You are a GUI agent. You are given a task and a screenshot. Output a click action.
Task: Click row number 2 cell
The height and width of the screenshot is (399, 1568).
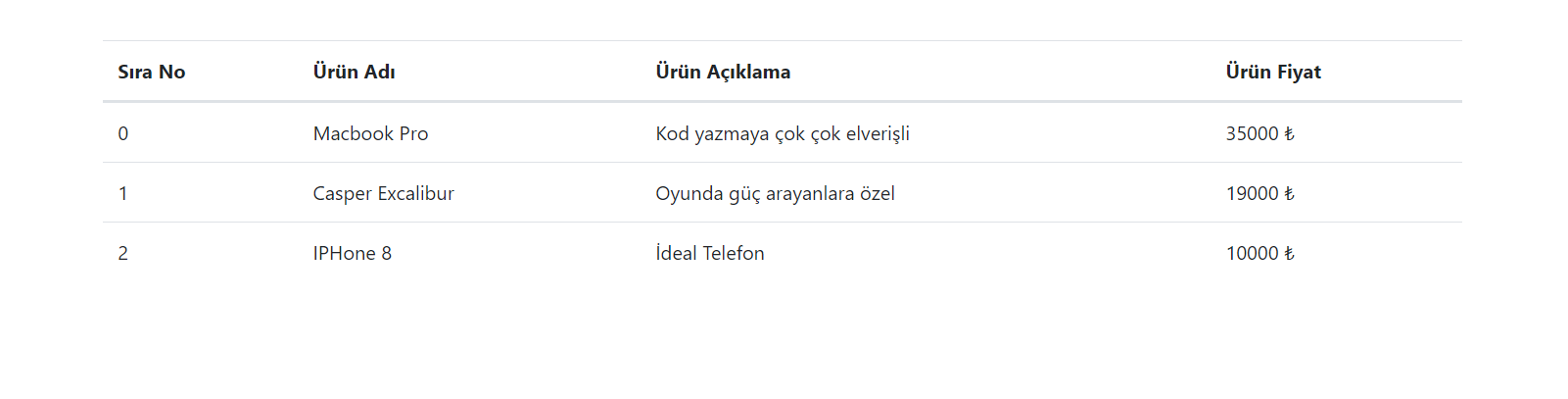pos(123,253)
